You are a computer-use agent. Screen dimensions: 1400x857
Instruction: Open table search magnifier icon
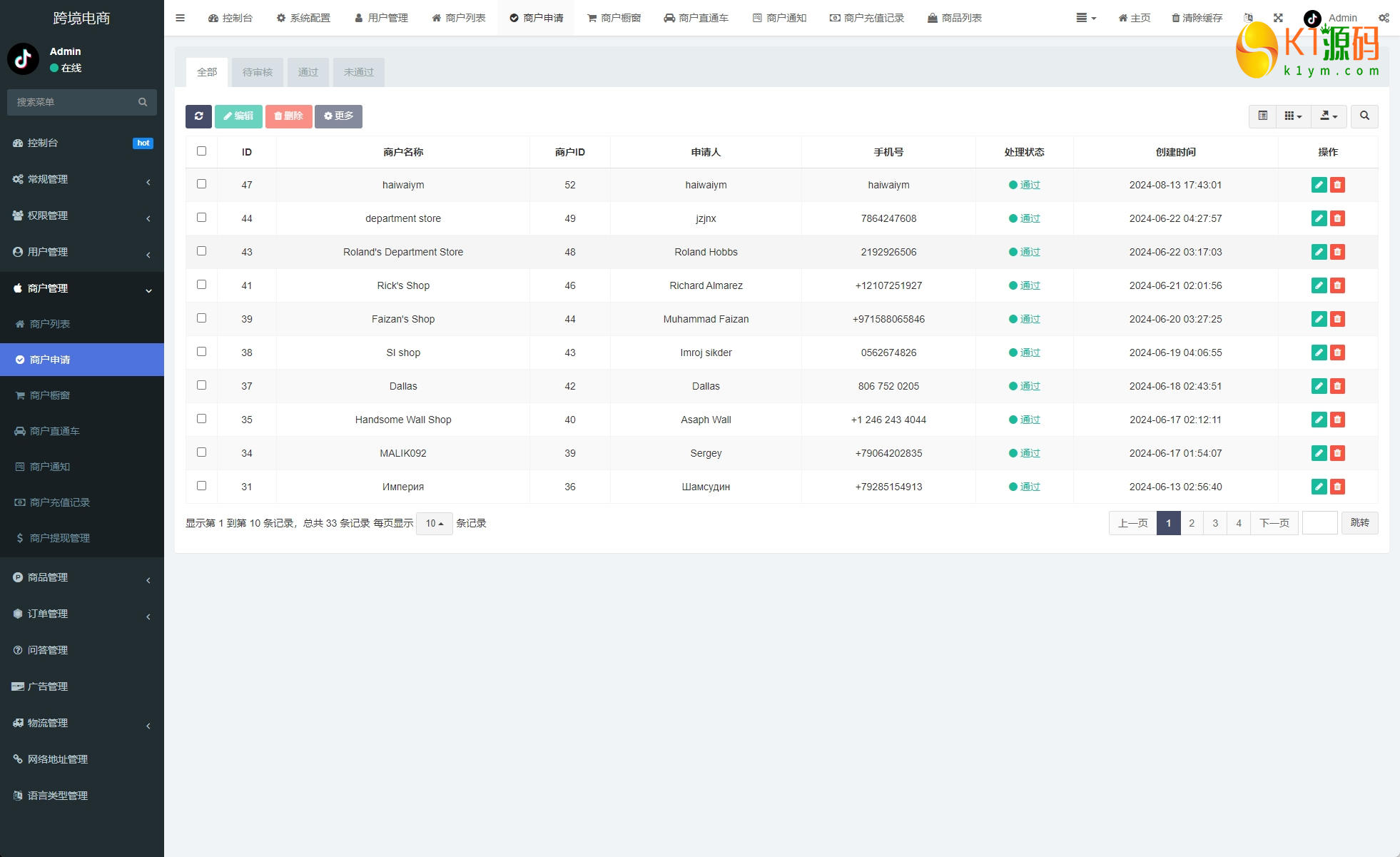(1364, 116)
